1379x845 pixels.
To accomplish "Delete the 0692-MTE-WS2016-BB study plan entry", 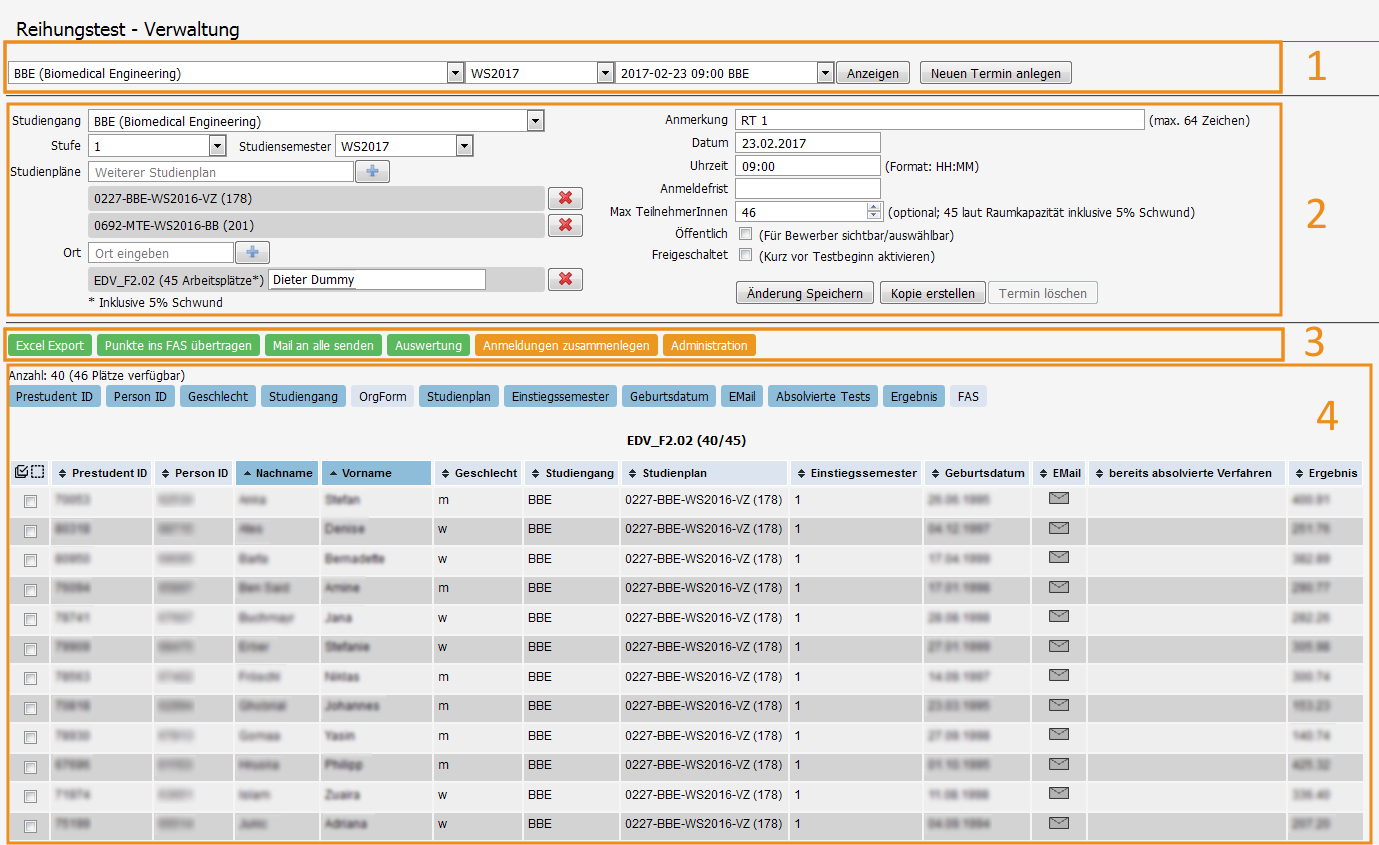I will click(564, 225).
